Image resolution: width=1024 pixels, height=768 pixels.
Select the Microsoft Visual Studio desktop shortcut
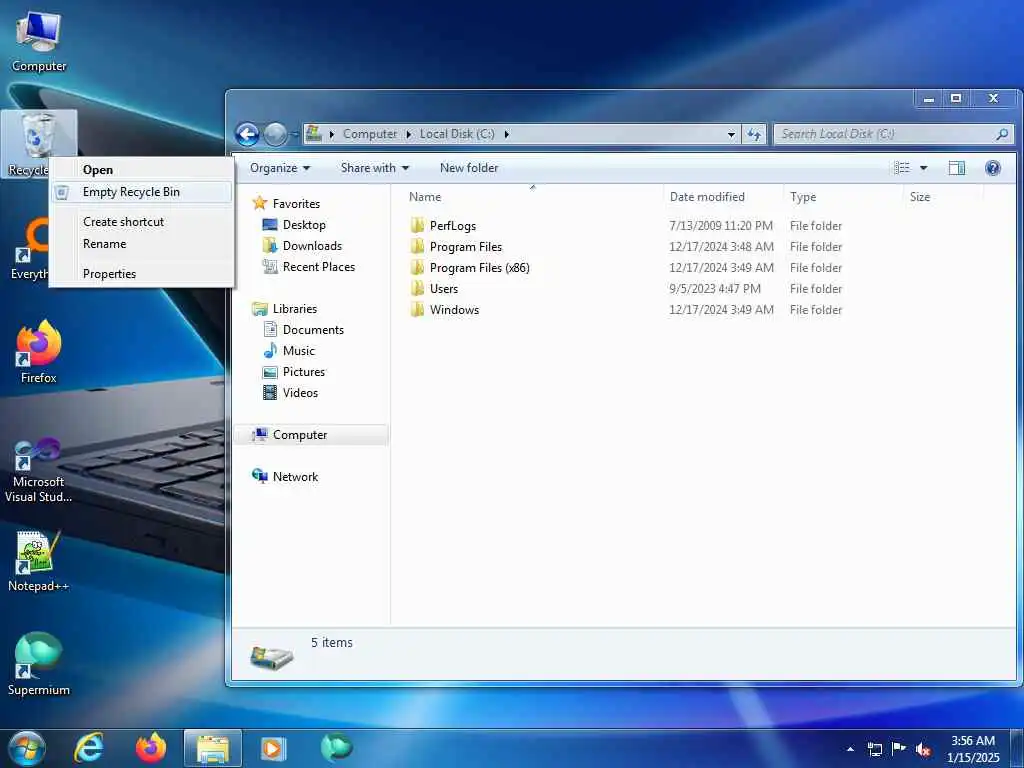(39, 470)
